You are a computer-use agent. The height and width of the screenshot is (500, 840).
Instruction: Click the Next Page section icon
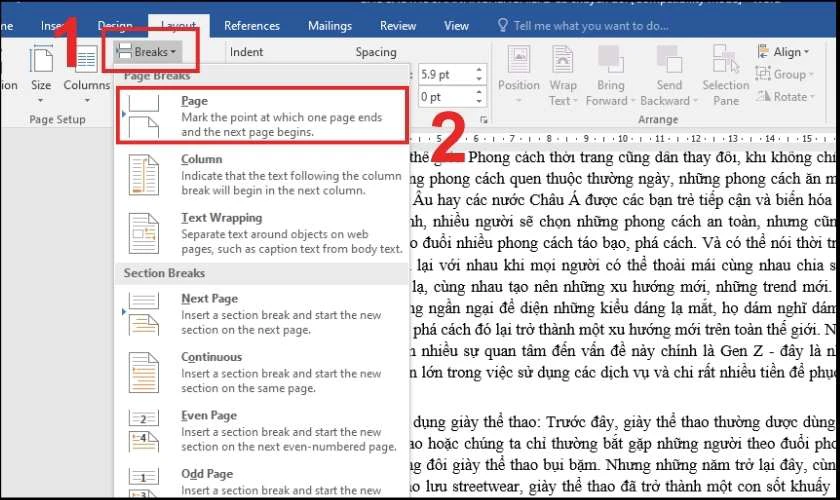click(x=144, y=314)
